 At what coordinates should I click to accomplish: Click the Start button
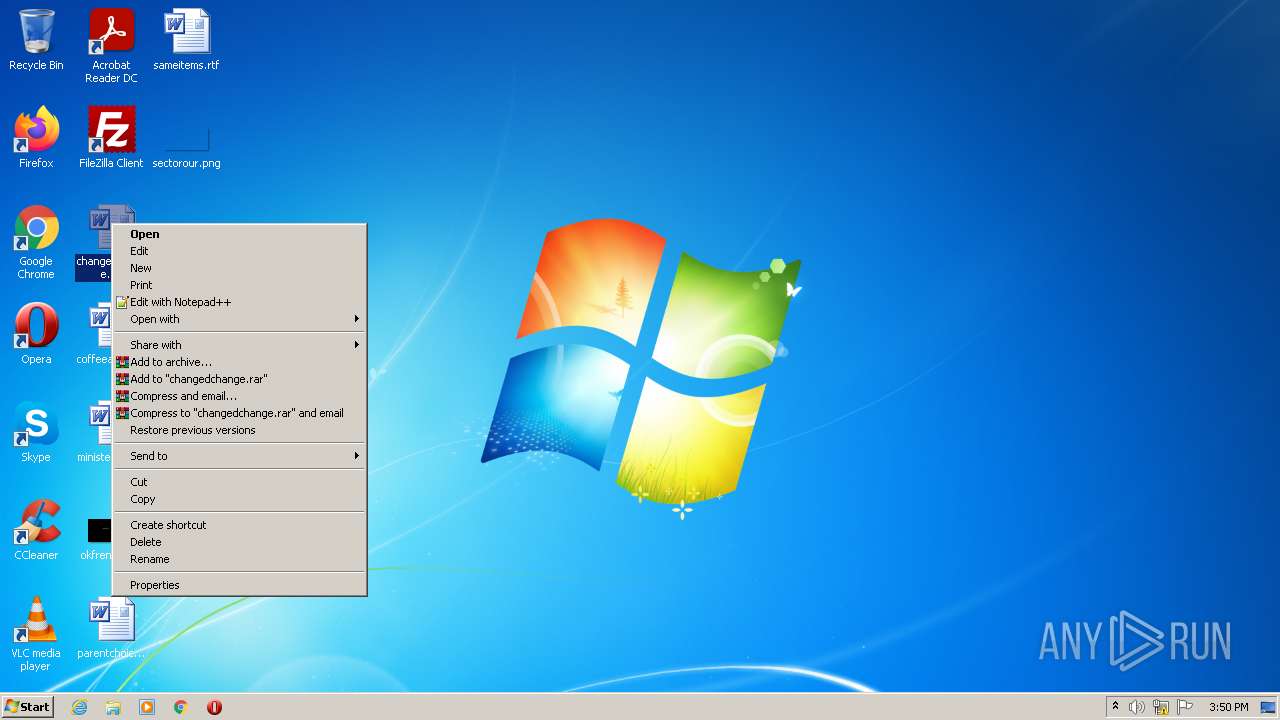pyautogui.click(x=27, y=706)
